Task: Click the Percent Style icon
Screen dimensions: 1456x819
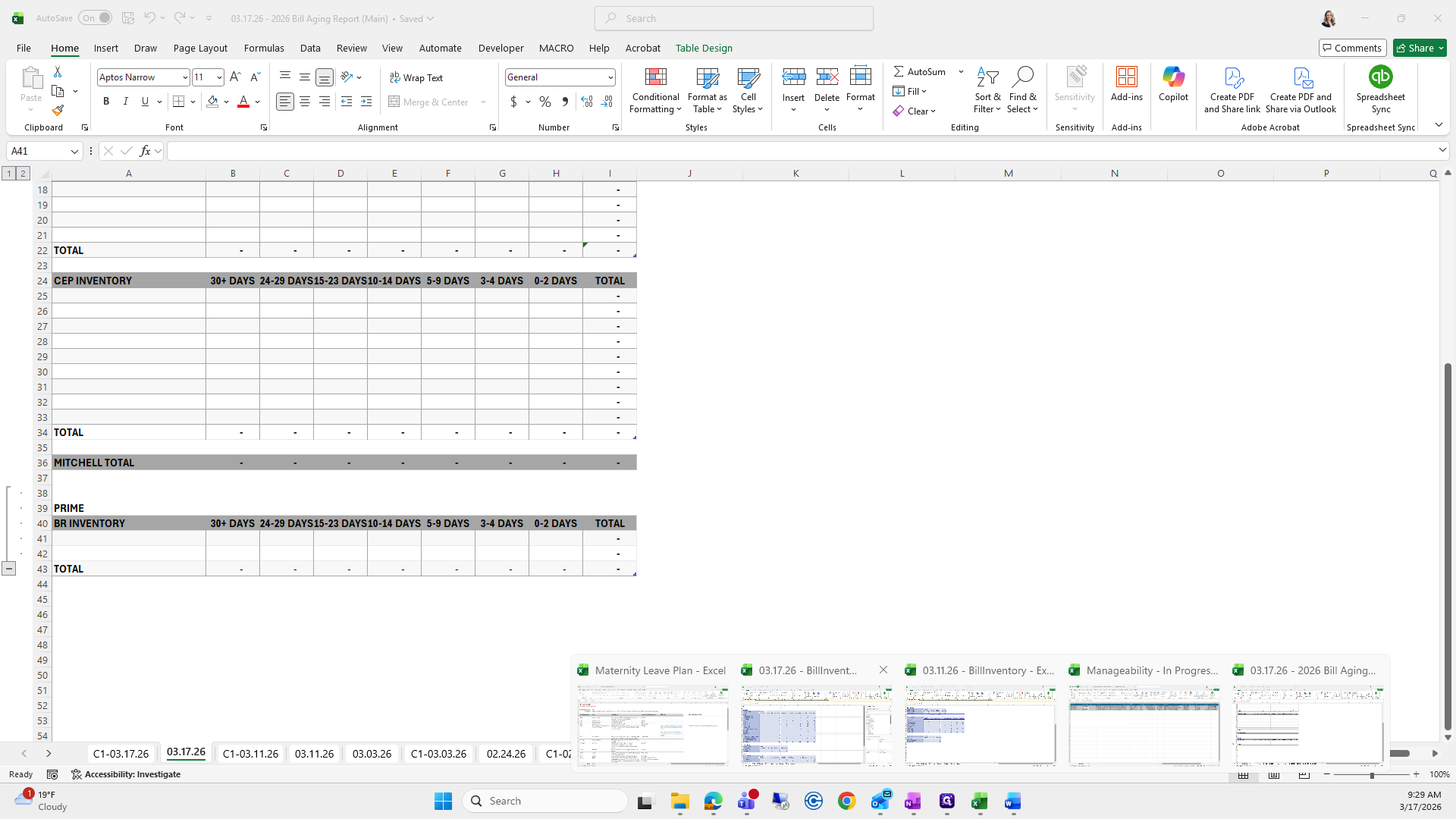Action: 545,102
